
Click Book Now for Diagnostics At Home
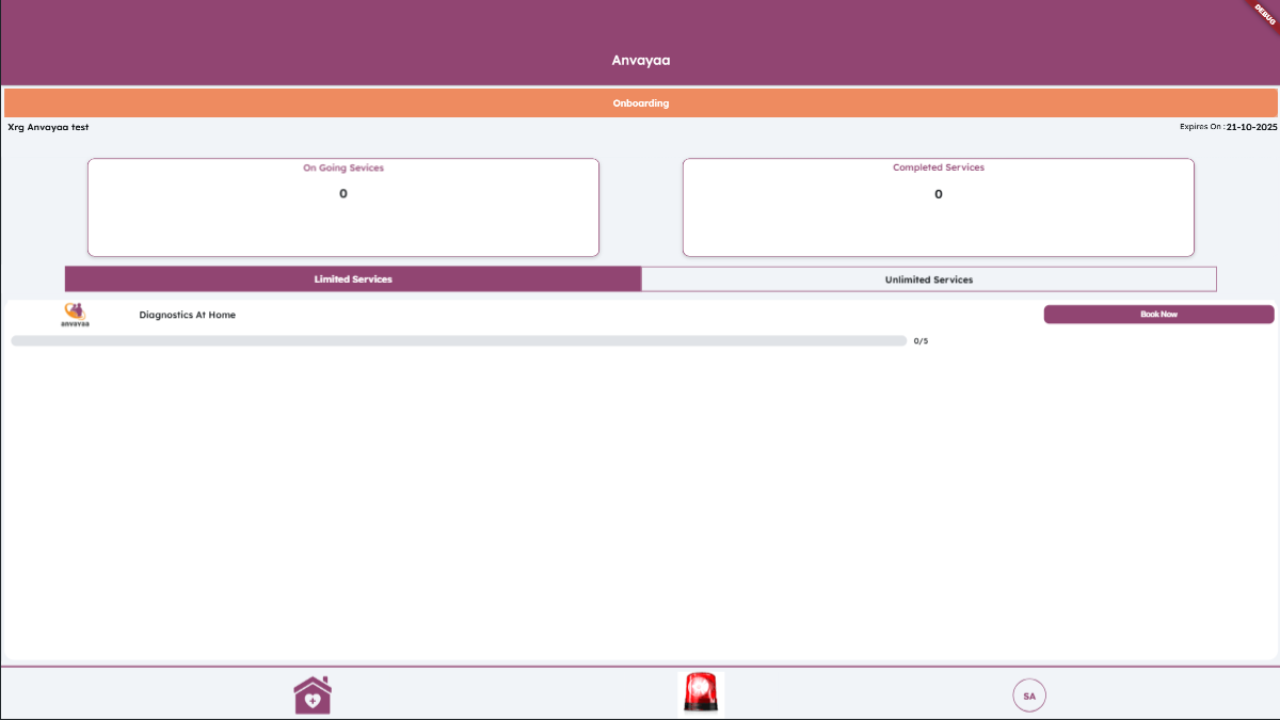pyautogui.click(x=1159, y=314)
